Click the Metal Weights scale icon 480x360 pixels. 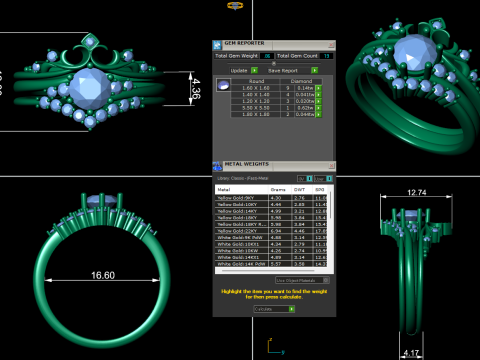tap(217, 166)
